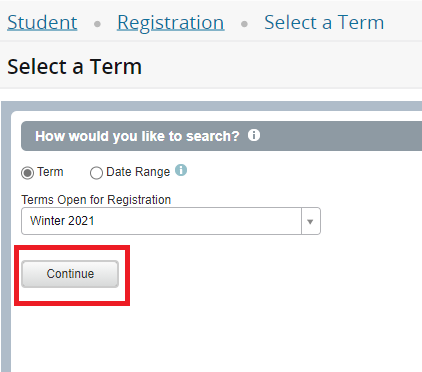Click the info icon beside search heading
422x372 pixels.
(254, 135)
